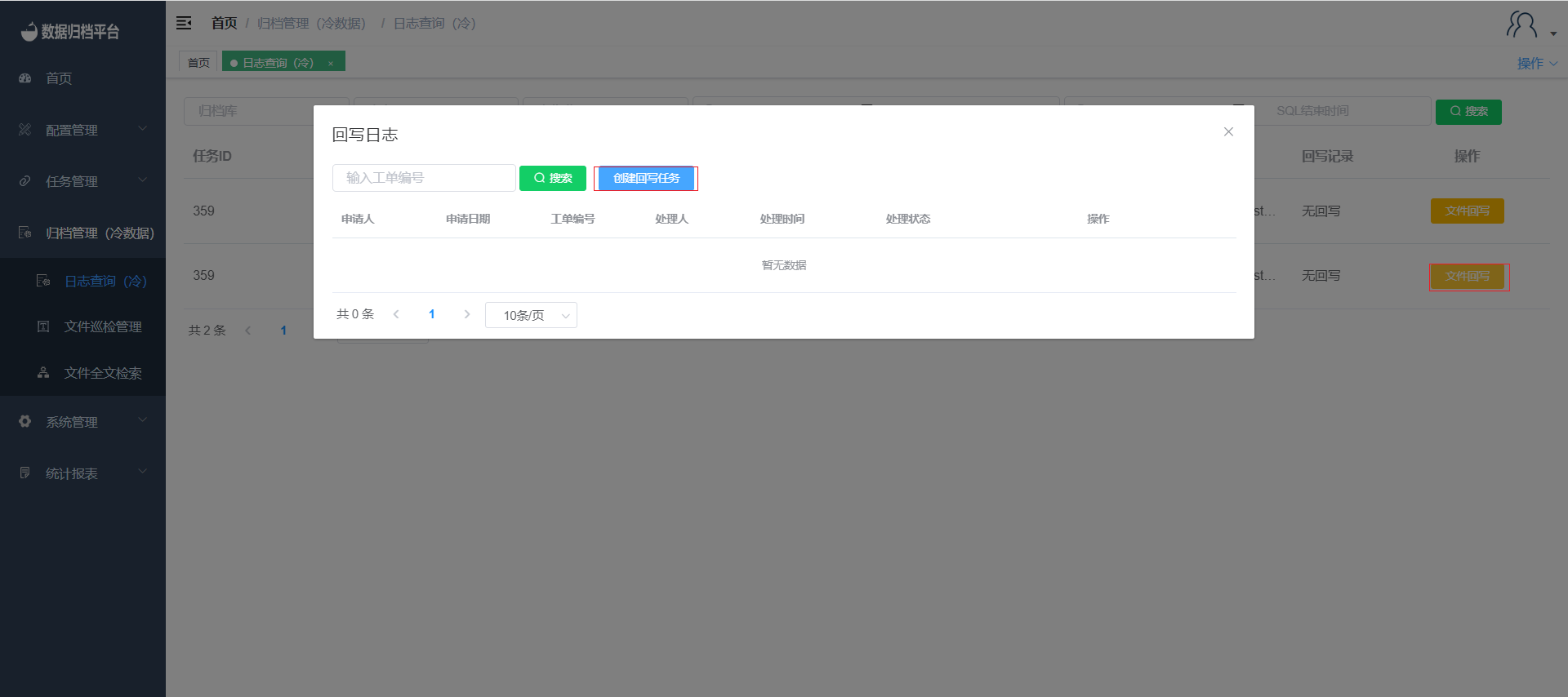Click 归档管理 (冷数据) in the breadcrumb

[311, 23]
